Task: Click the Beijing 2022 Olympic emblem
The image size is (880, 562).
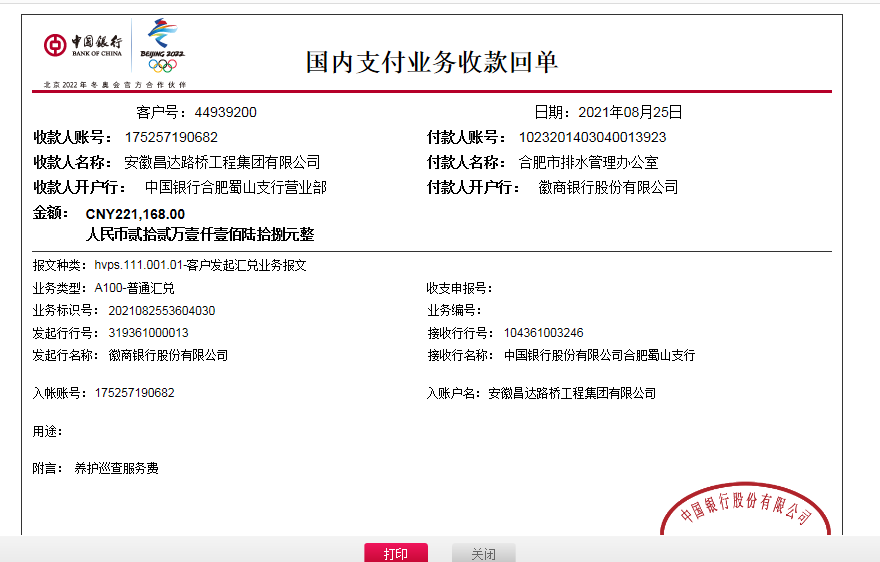Action: (161, 46)
